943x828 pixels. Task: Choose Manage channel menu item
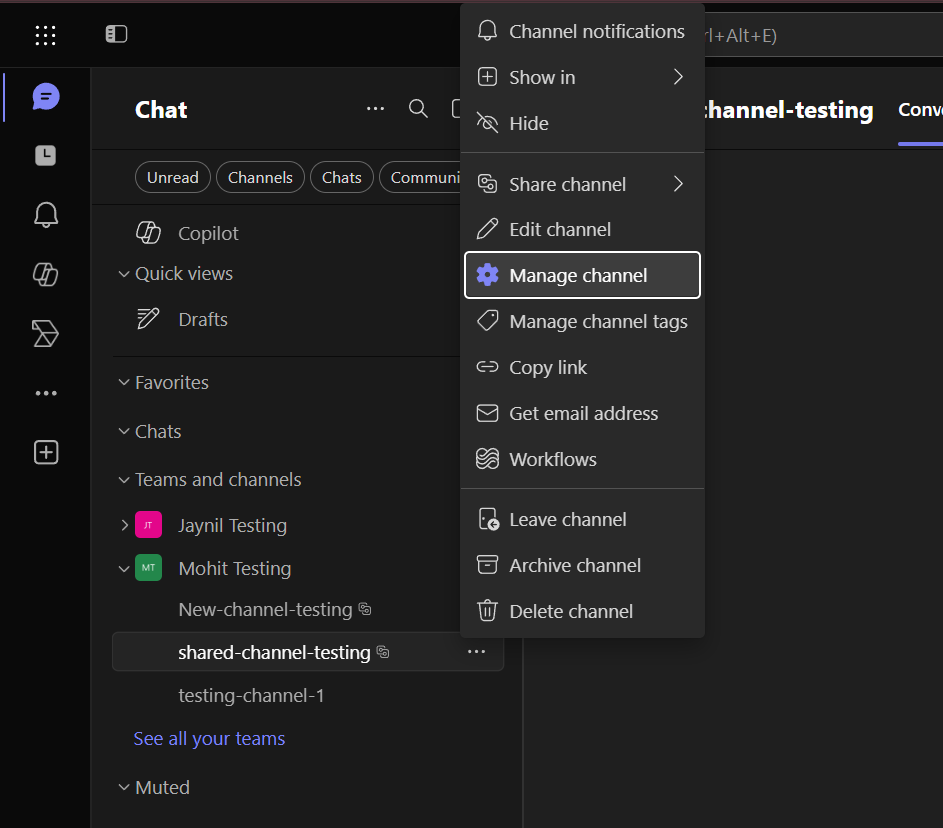coord(582,275)
